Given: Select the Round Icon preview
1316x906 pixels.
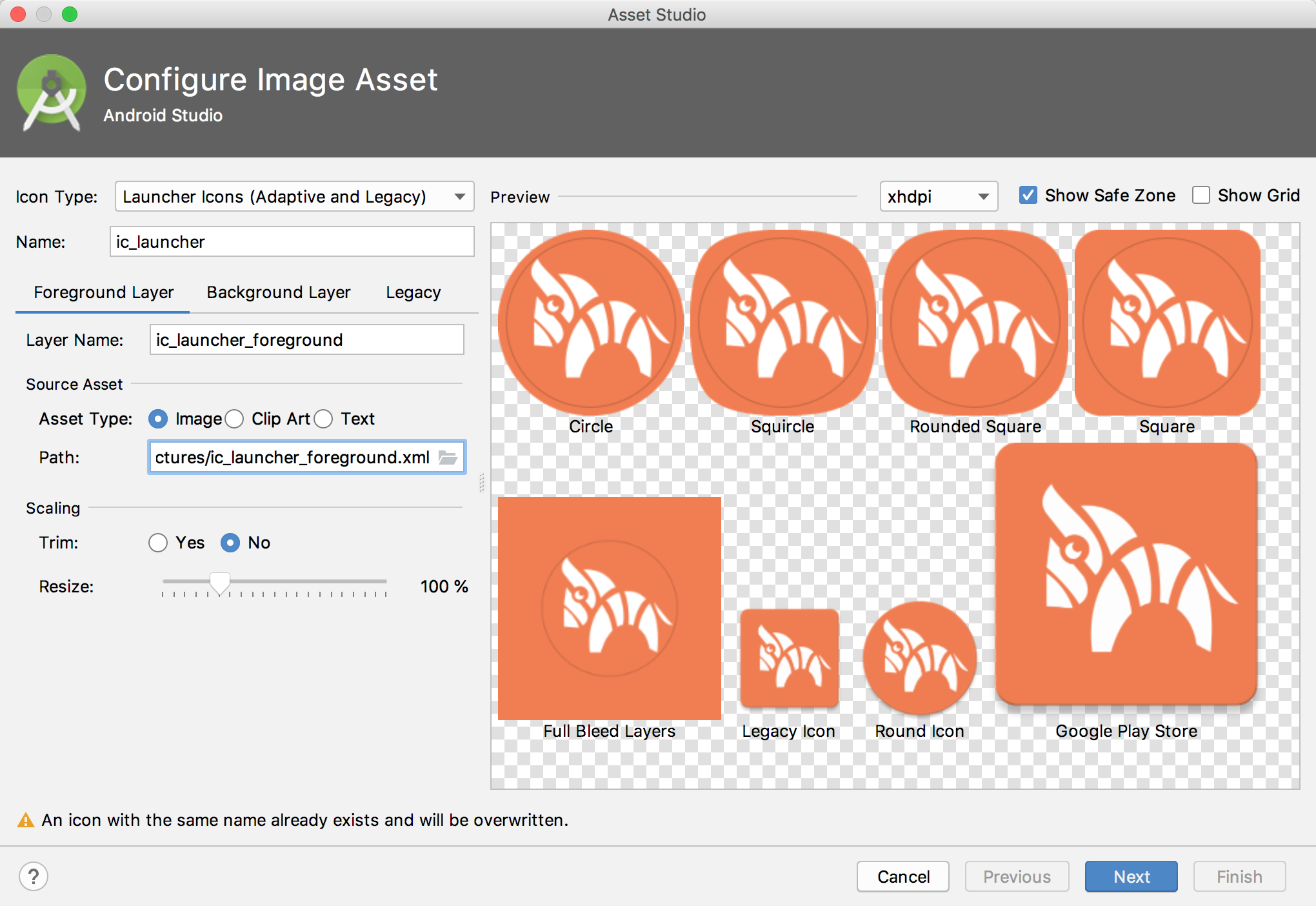Looking at the screenshot, I should pyautogui.click(x=919, y=658).
